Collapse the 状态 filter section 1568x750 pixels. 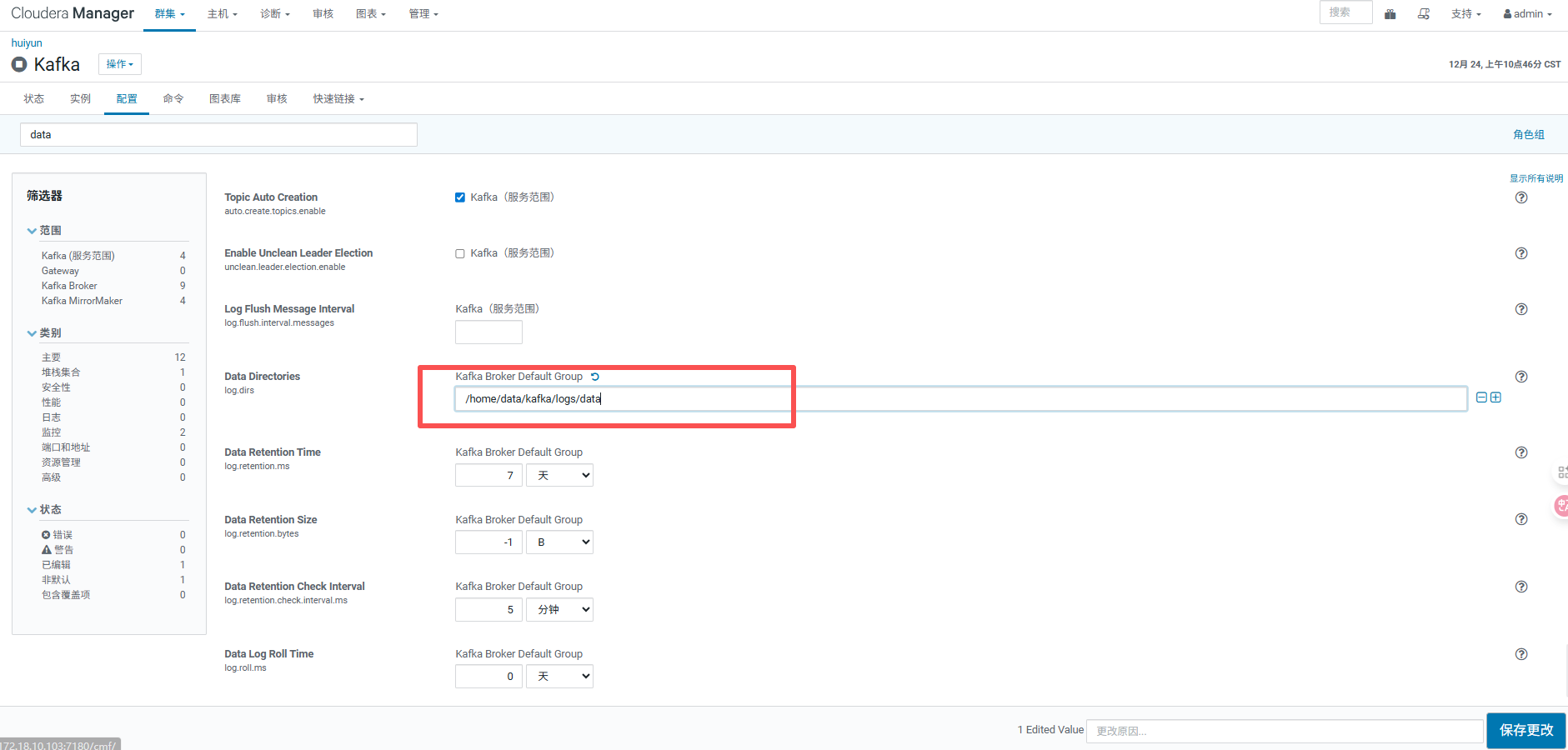point(44,510)
